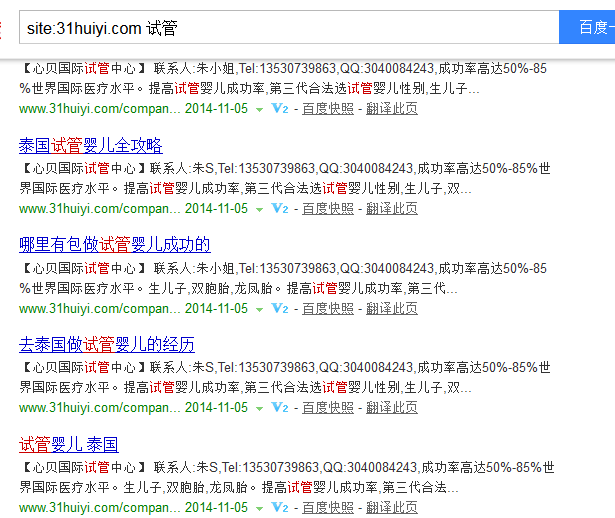Expand green arrow under 哪里有包做试管婴儿成功的 result
The width and height of the screenshot is (615, 518).
259,309
